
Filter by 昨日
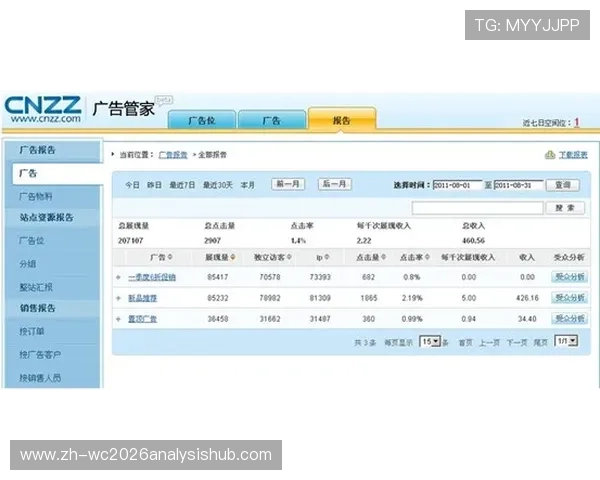(x=155, y=185)
